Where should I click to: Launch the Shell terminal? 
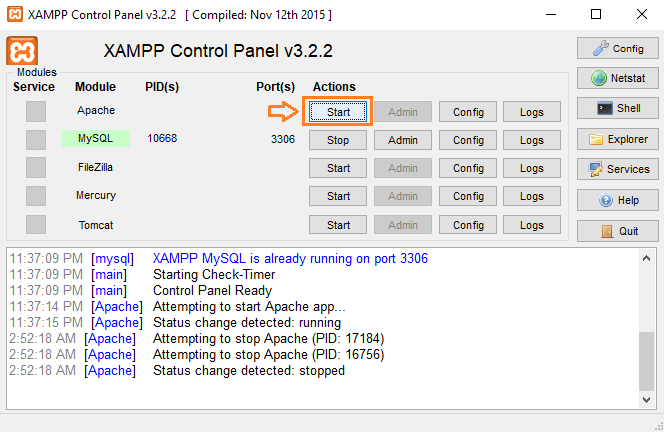click(618, 108)
